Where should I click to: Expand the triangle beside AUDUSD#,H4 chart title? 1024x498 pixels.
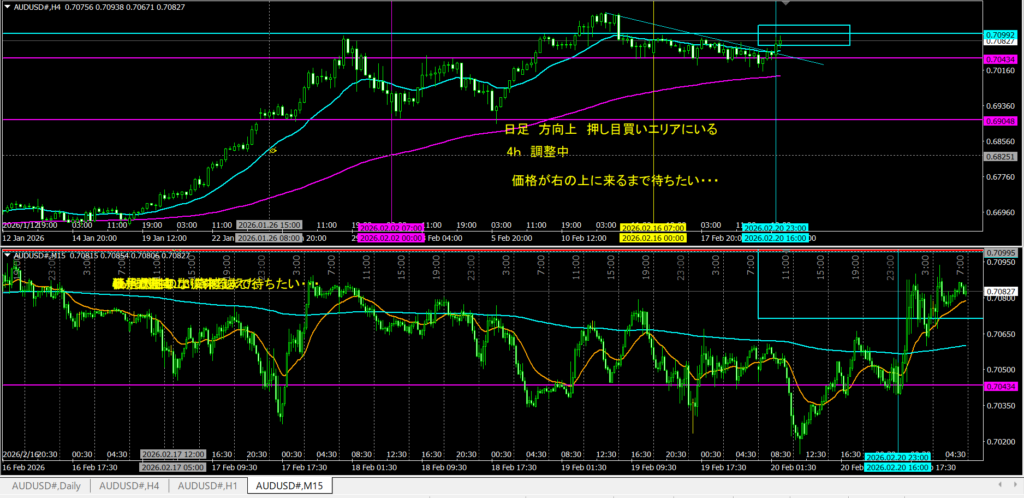pos(7,6)
